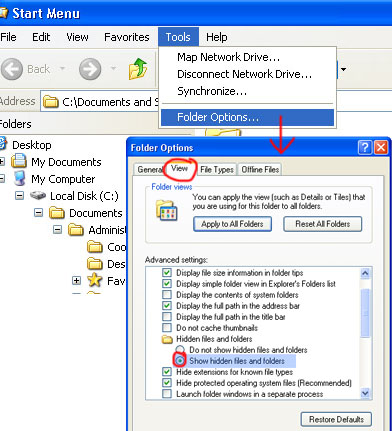
Task: Collapse the Administrator tree node
Action: [58, 229]
